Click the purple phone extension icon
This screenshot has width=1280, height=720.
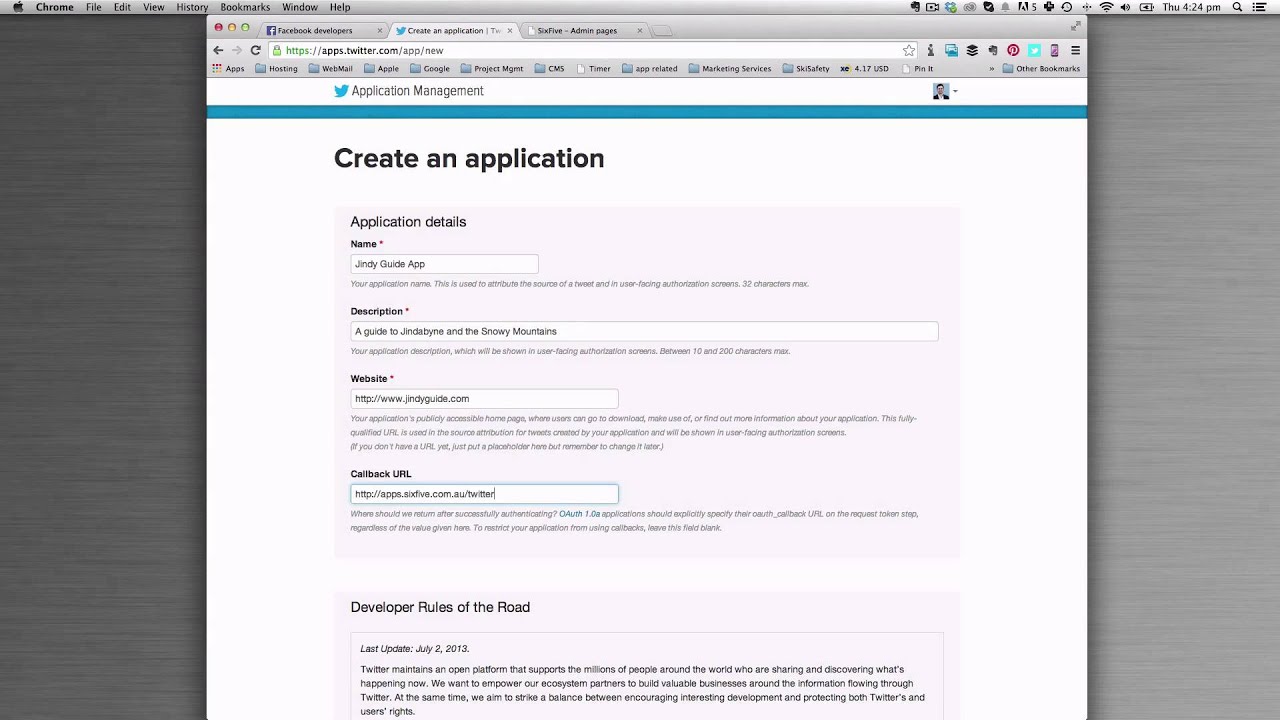pos(1054,50)
